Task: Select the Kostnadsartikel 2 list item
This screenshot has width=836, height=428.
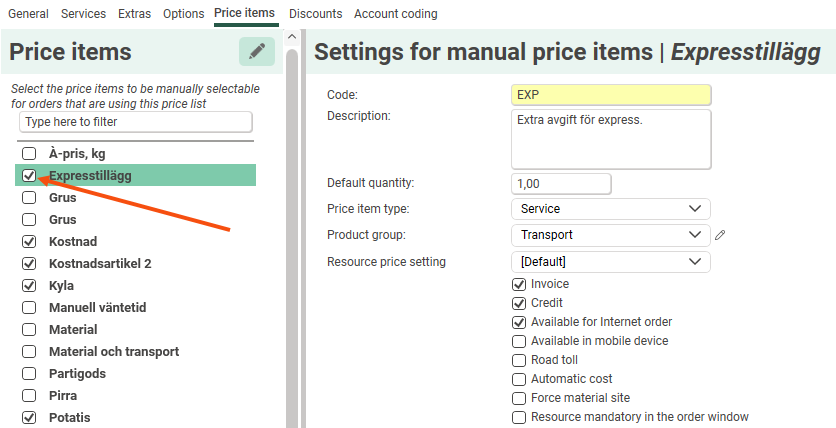Action: tap(100, 264)
